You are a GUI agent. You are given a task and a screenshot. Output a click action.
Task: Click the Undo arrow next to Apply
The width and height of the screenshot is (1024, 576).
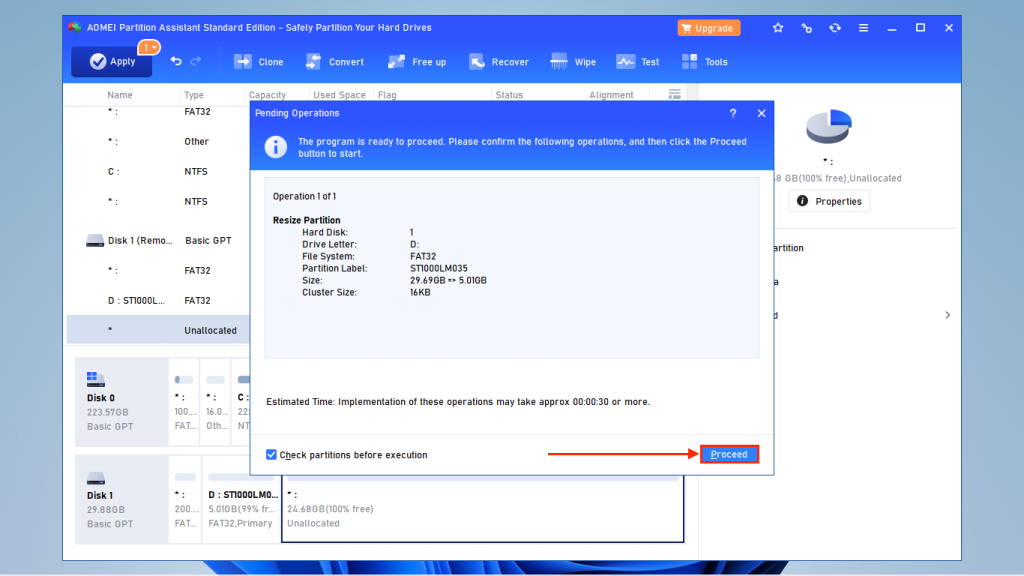[176, 61]
